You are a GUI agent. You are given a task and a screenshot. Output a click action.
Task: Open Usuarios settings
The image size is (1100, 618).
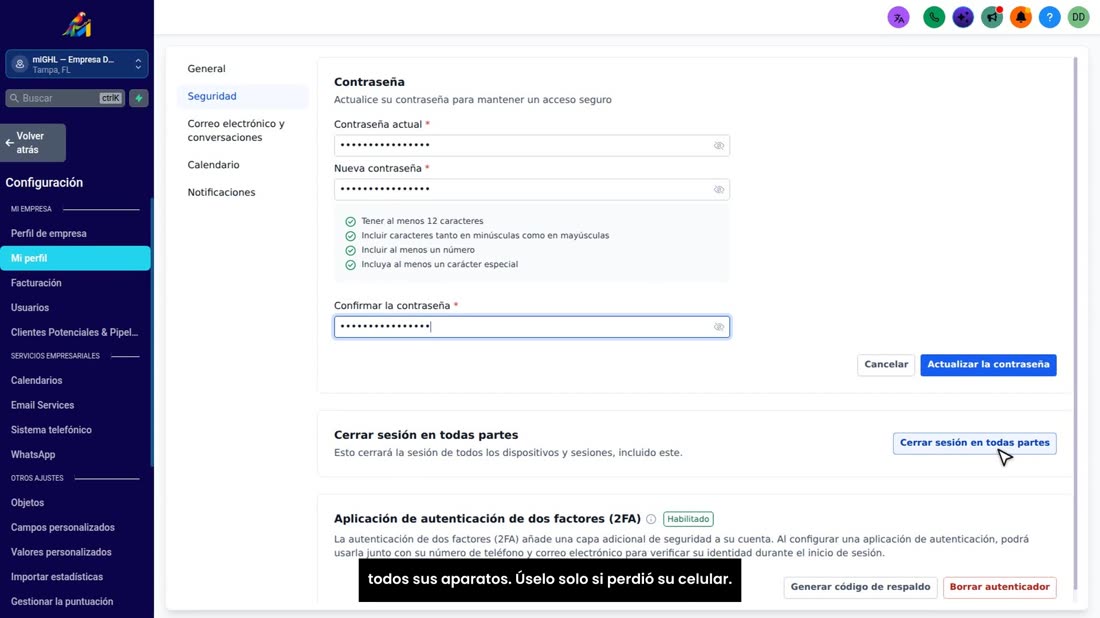click(x=29, y=307)
